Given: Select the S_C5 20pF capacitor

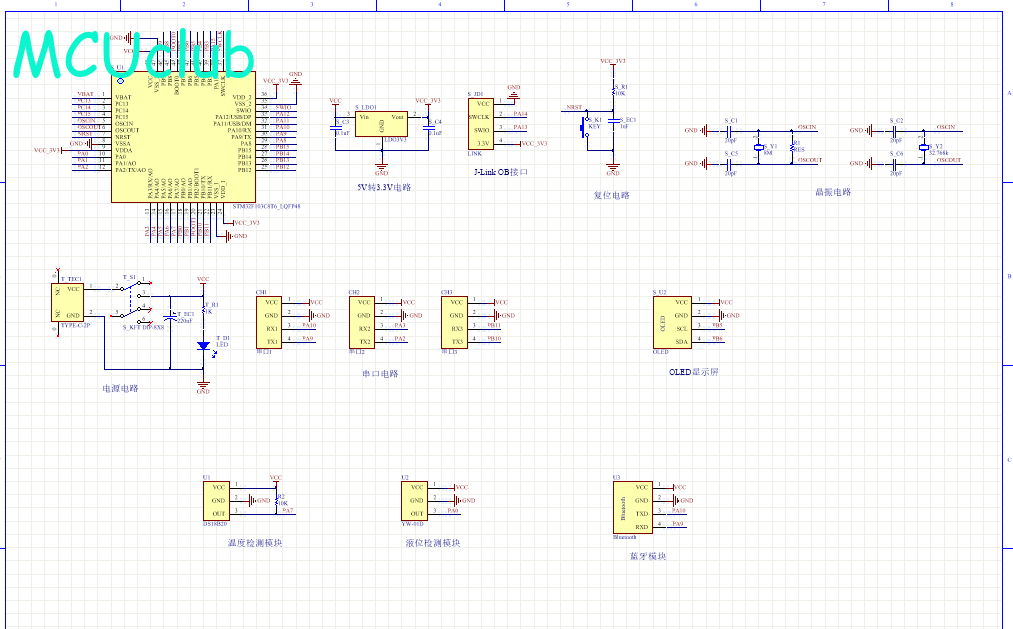Looking at the screenshot, I should tap(729, 164).
